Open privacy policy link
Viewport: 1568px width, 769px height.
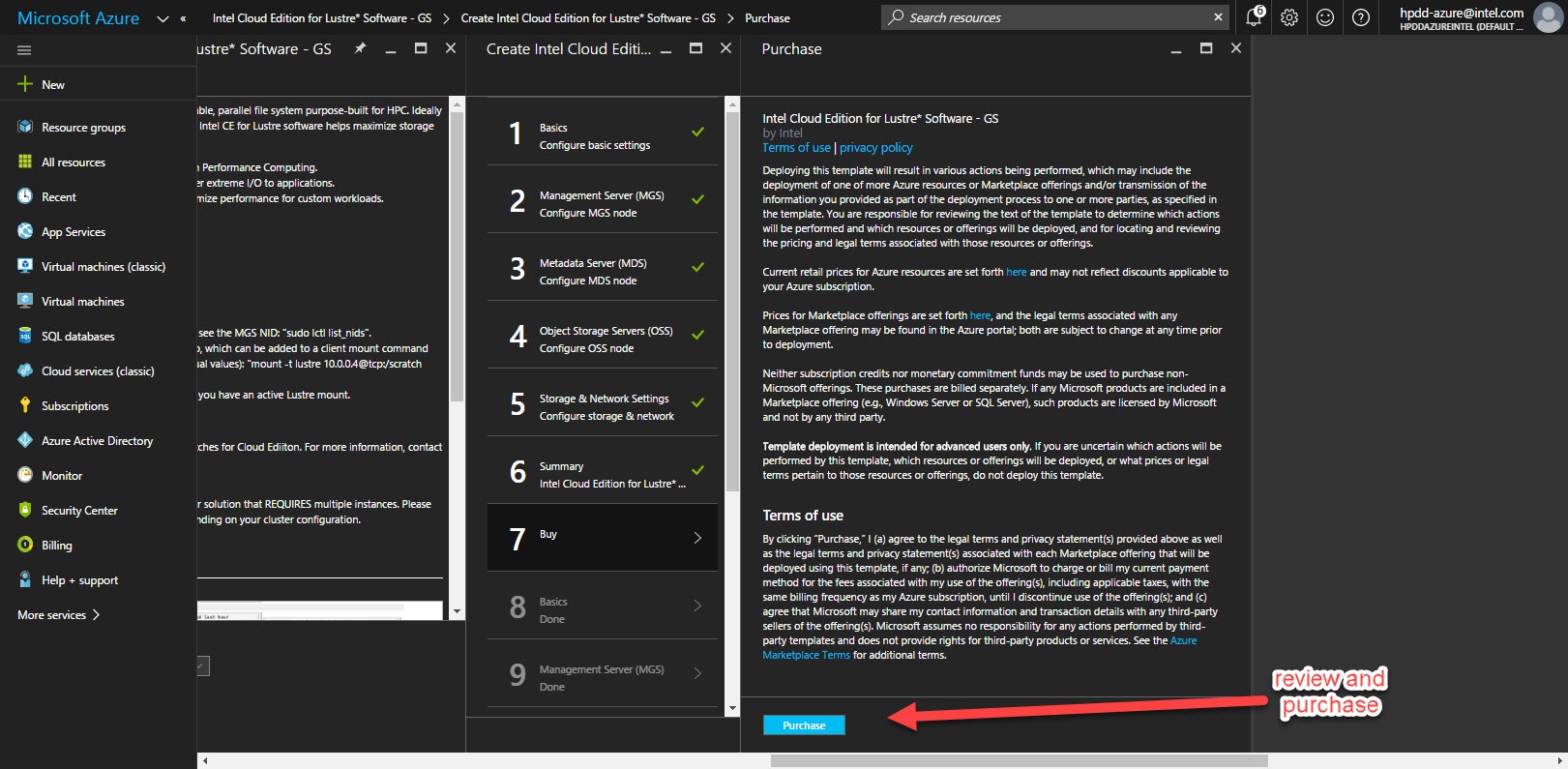coord(875,148)
